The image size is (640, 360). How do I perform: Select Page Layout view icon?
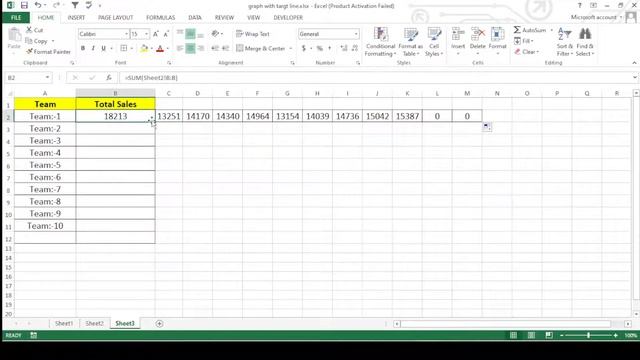point(531,335)
